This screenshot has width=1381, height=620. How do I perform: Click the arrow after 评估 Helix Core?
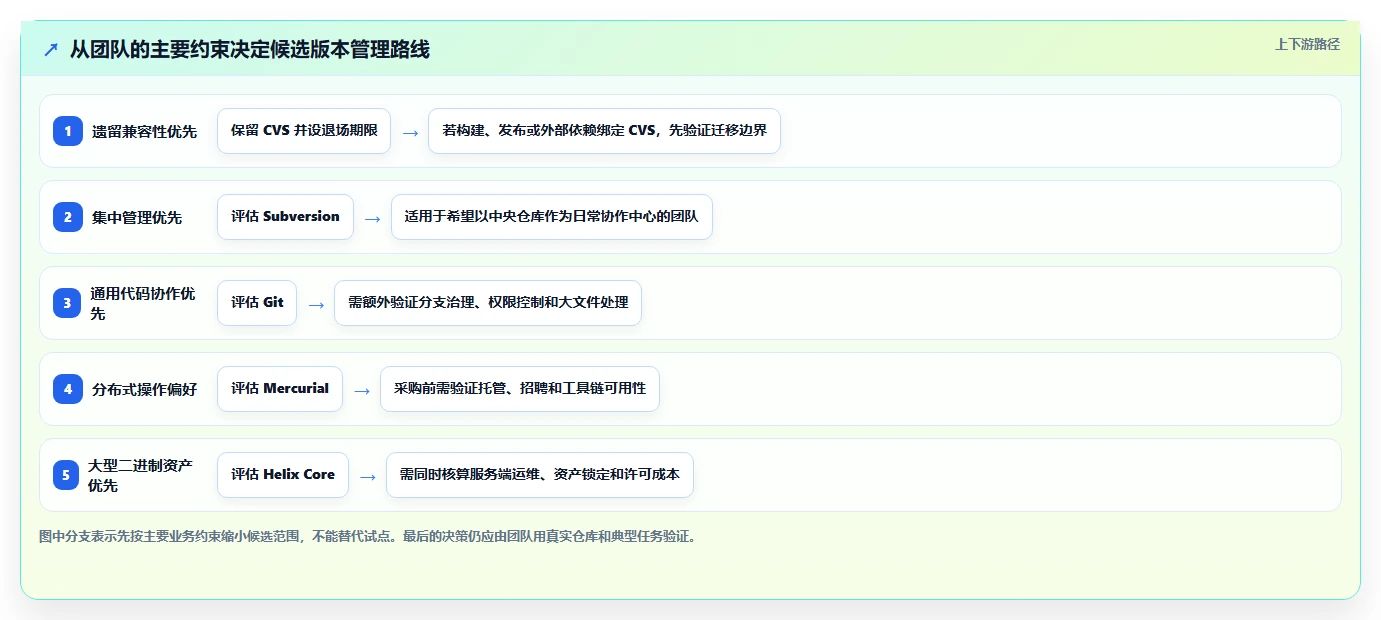(367, 476)
